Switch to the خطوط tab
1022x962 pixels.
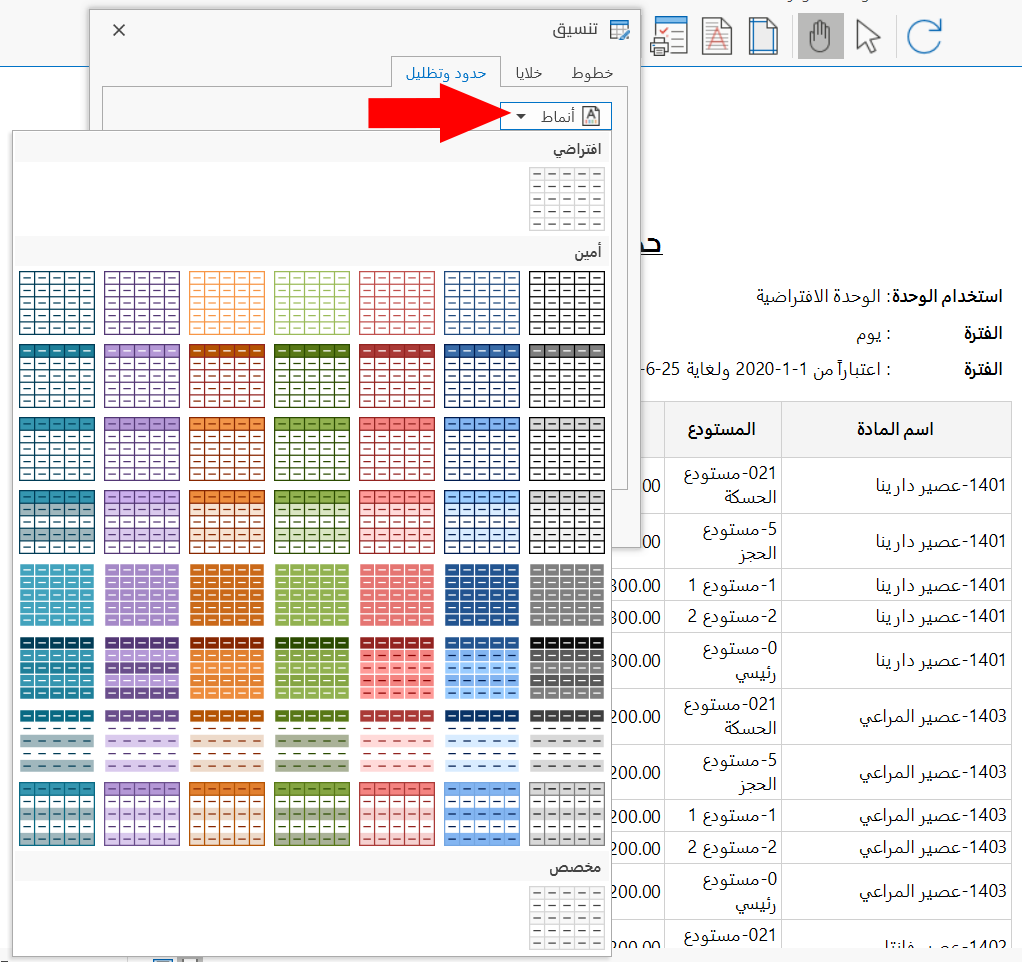[x=592, y=73]
